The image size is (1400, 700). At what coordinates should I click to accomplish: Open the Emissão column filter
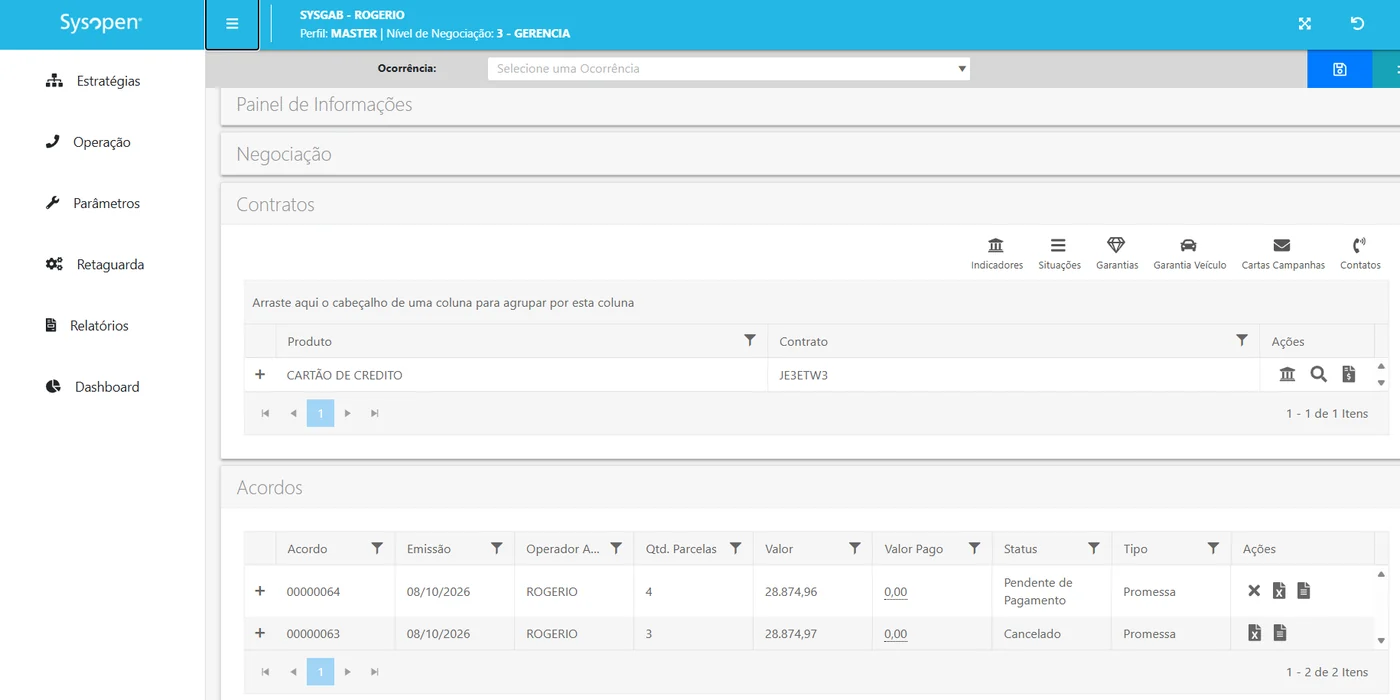[497, 549]
